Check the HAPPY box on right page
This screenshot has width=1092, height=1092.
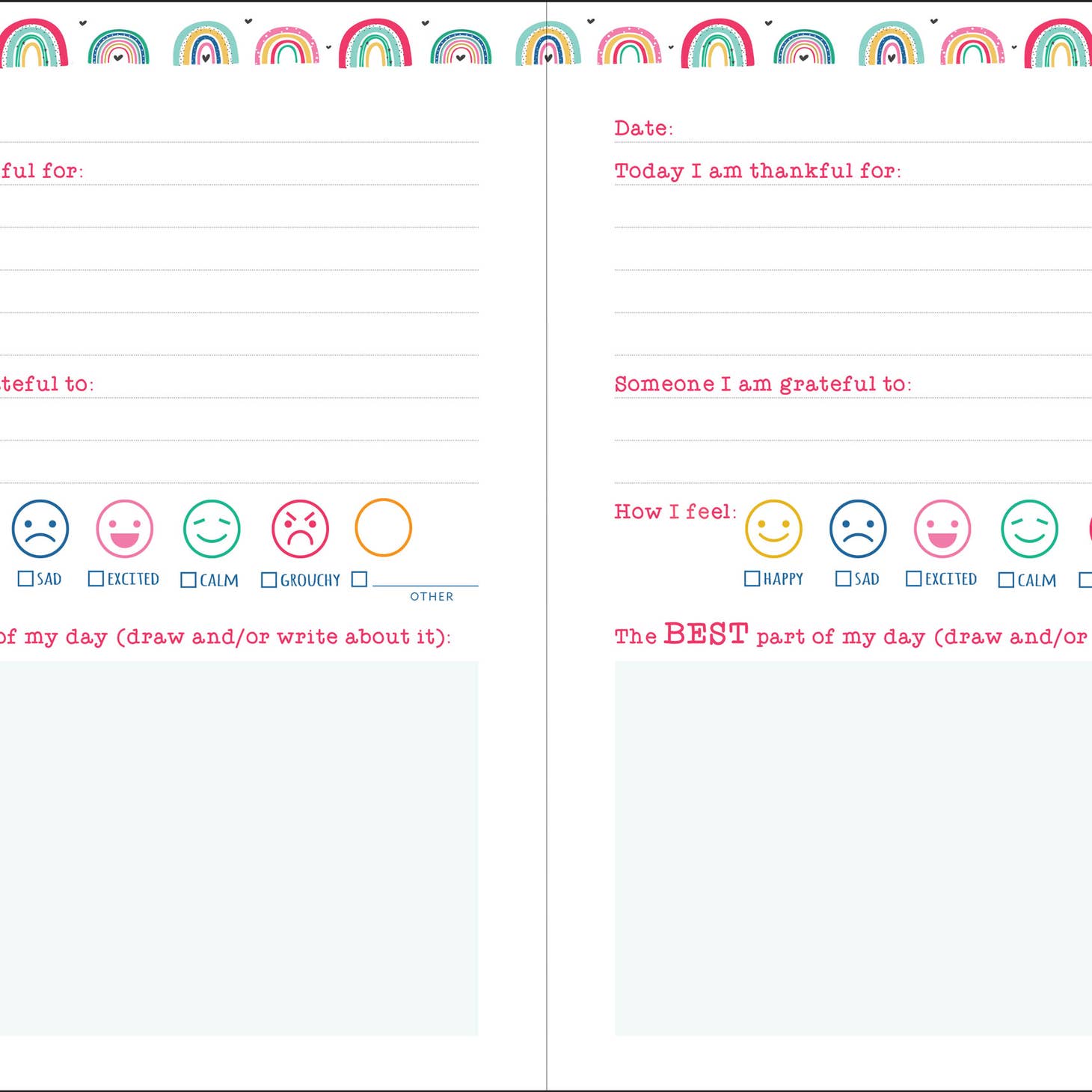point(752,579)
